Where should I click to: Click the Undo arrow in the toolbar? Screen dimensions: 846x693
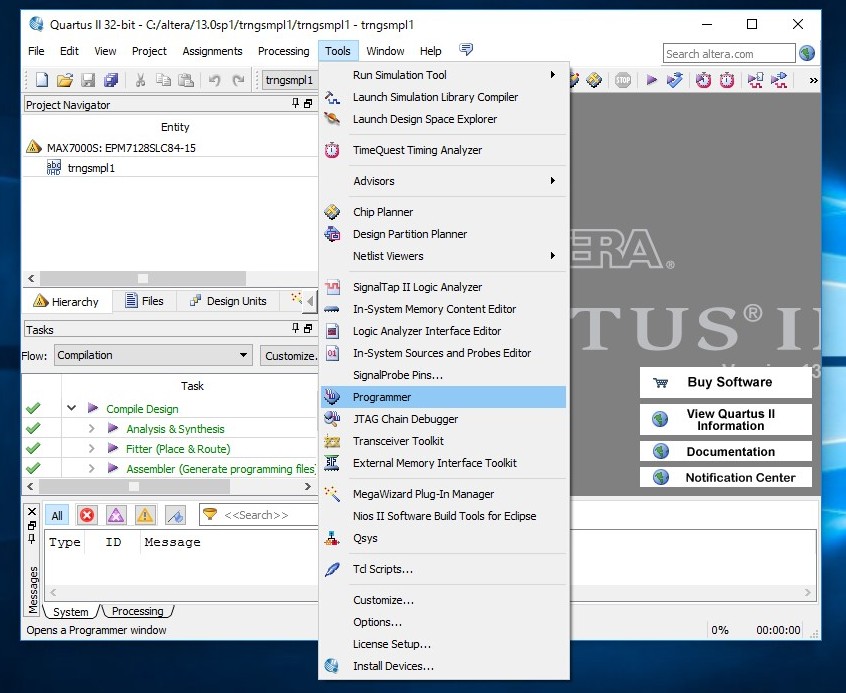click(x=215, y=80)
